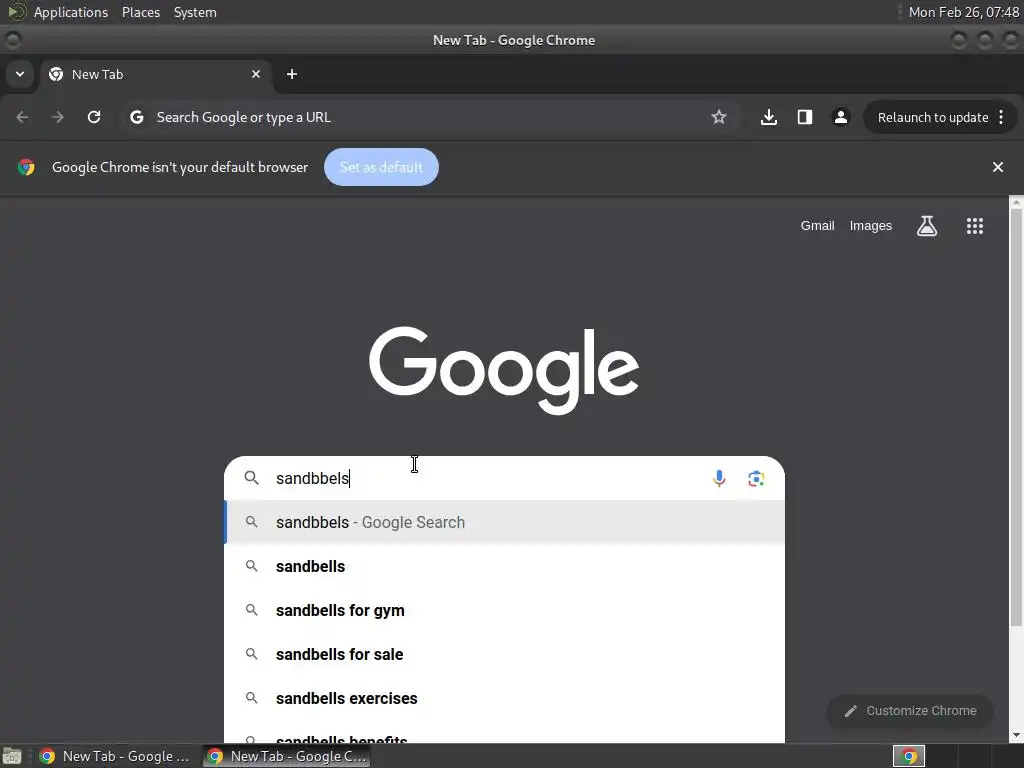This screenshot has height=768, width=1024.
Task: Click show desktop icon in taskbar
Action: [12, 756]
